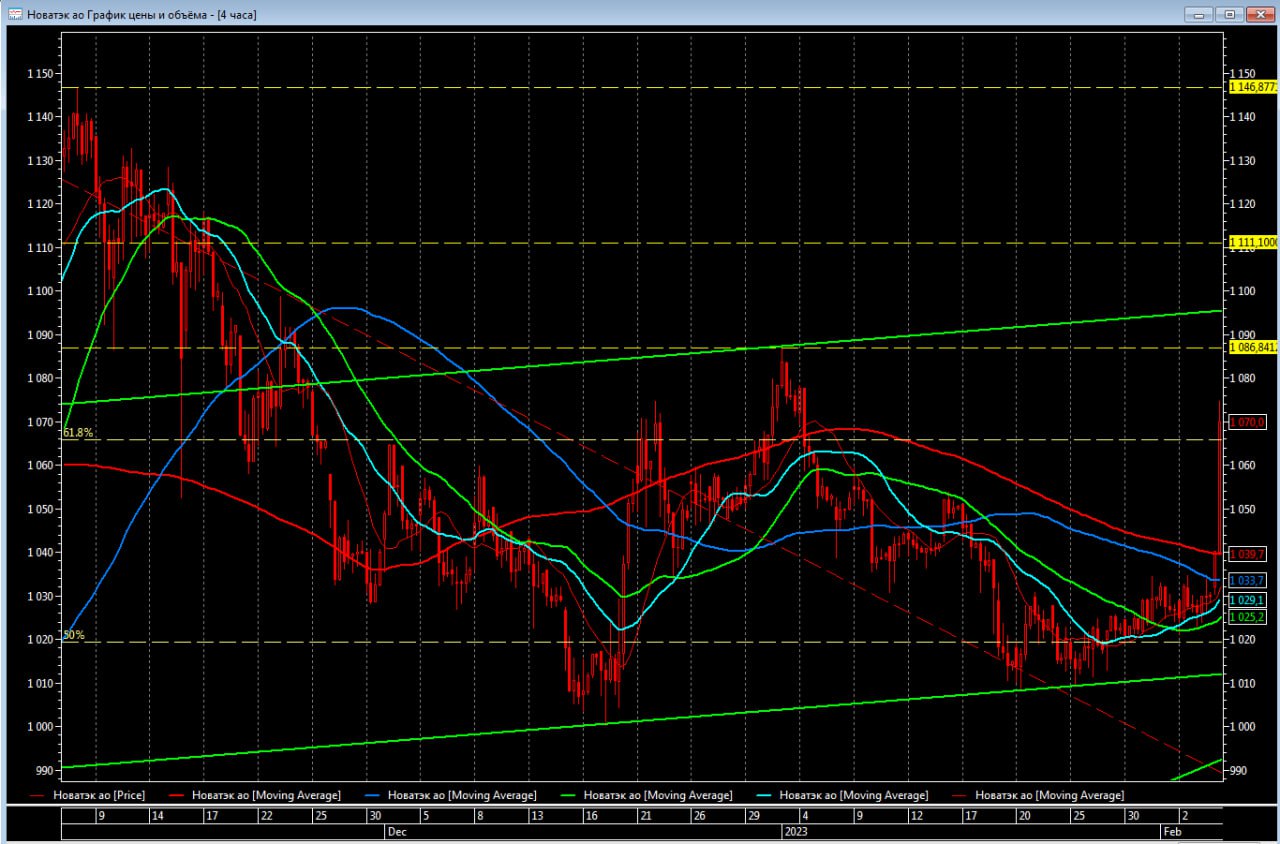Click the 50% Fibonacci level label
This screenshot has height=844, width=1280.
pos(73,635)
